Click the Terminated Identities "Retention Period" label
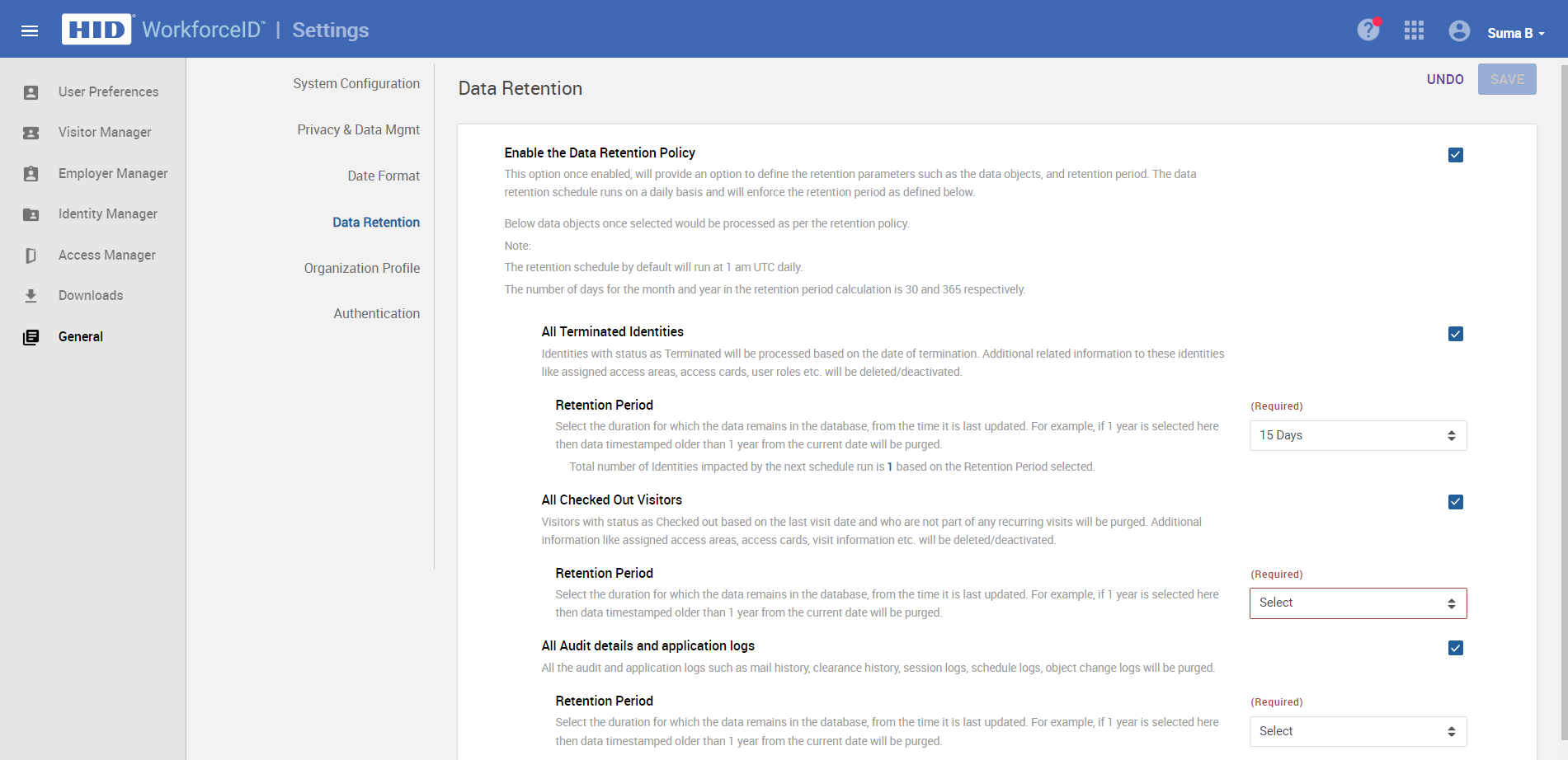This screenshot has height=760, width=1568. pyautogui.click(x=604, y=405)
